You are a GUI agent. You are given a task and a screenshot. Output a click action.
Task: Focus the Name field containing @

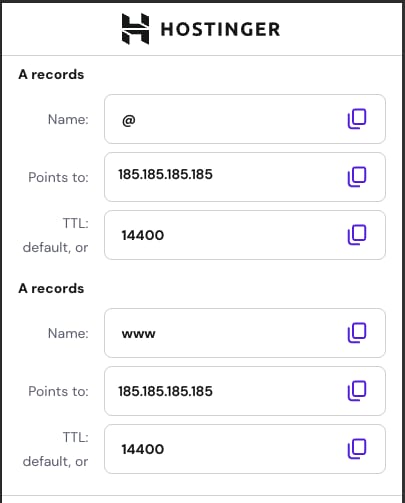pos(245,119)
